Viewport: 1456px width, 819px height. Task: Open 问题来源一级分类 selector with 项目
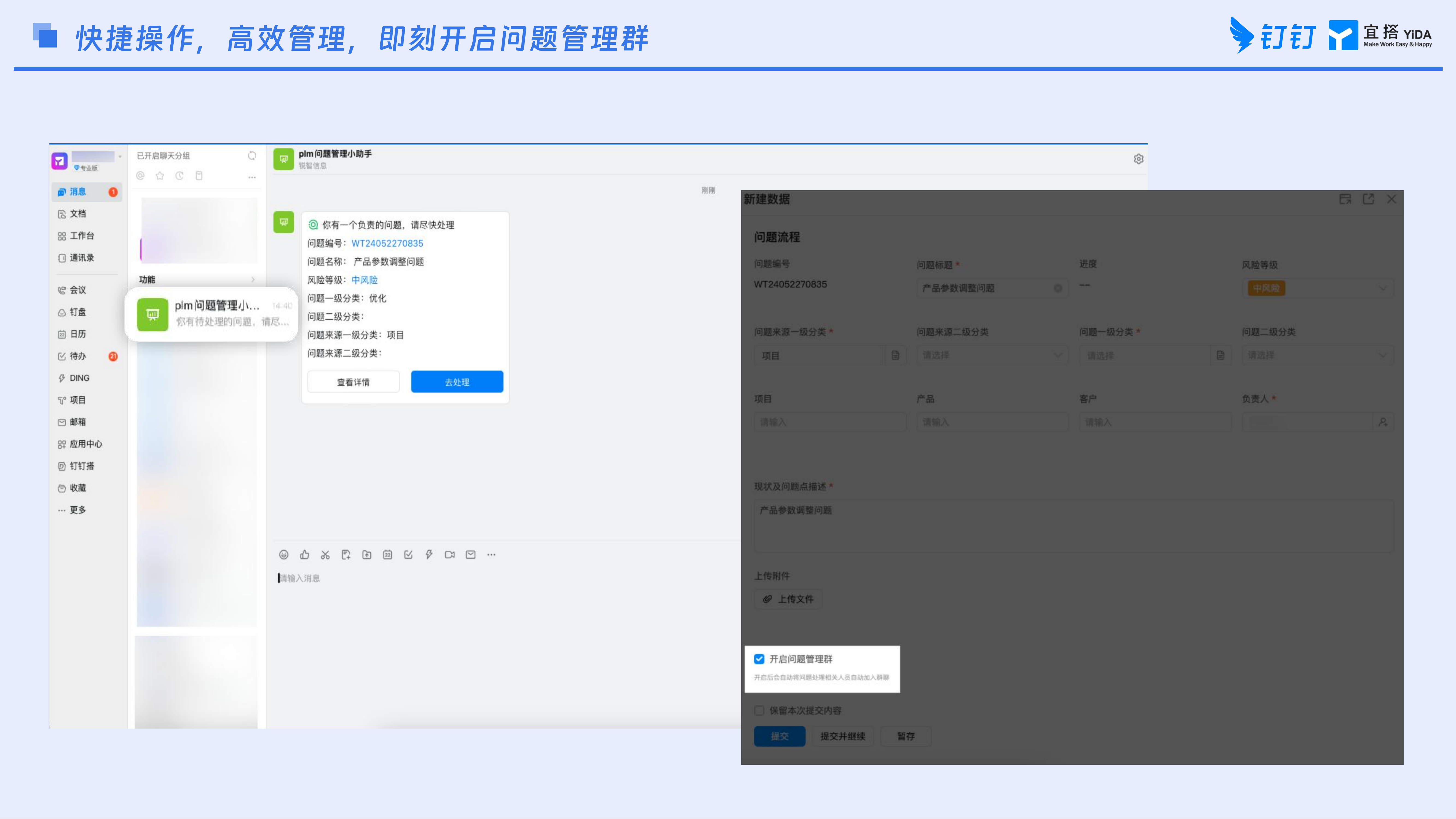(x=830, y=355)
